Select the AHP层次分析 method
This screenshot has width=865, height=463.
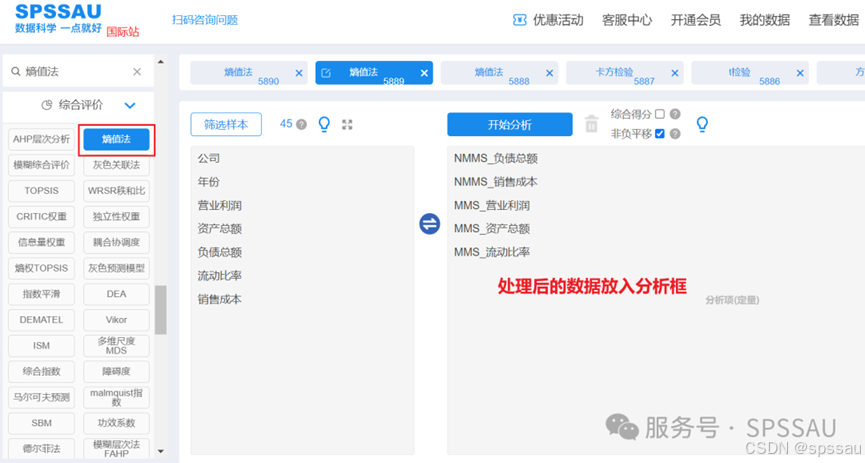click(41, 139)
